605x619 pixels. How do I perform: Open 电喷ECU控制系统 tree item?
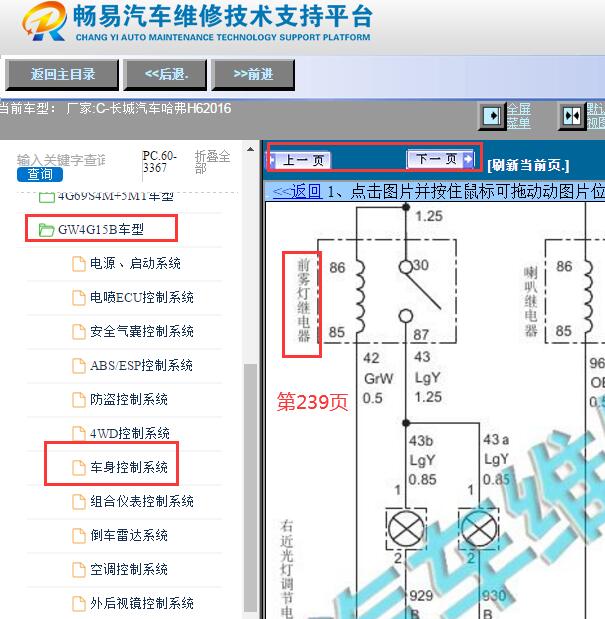point(142,297)
